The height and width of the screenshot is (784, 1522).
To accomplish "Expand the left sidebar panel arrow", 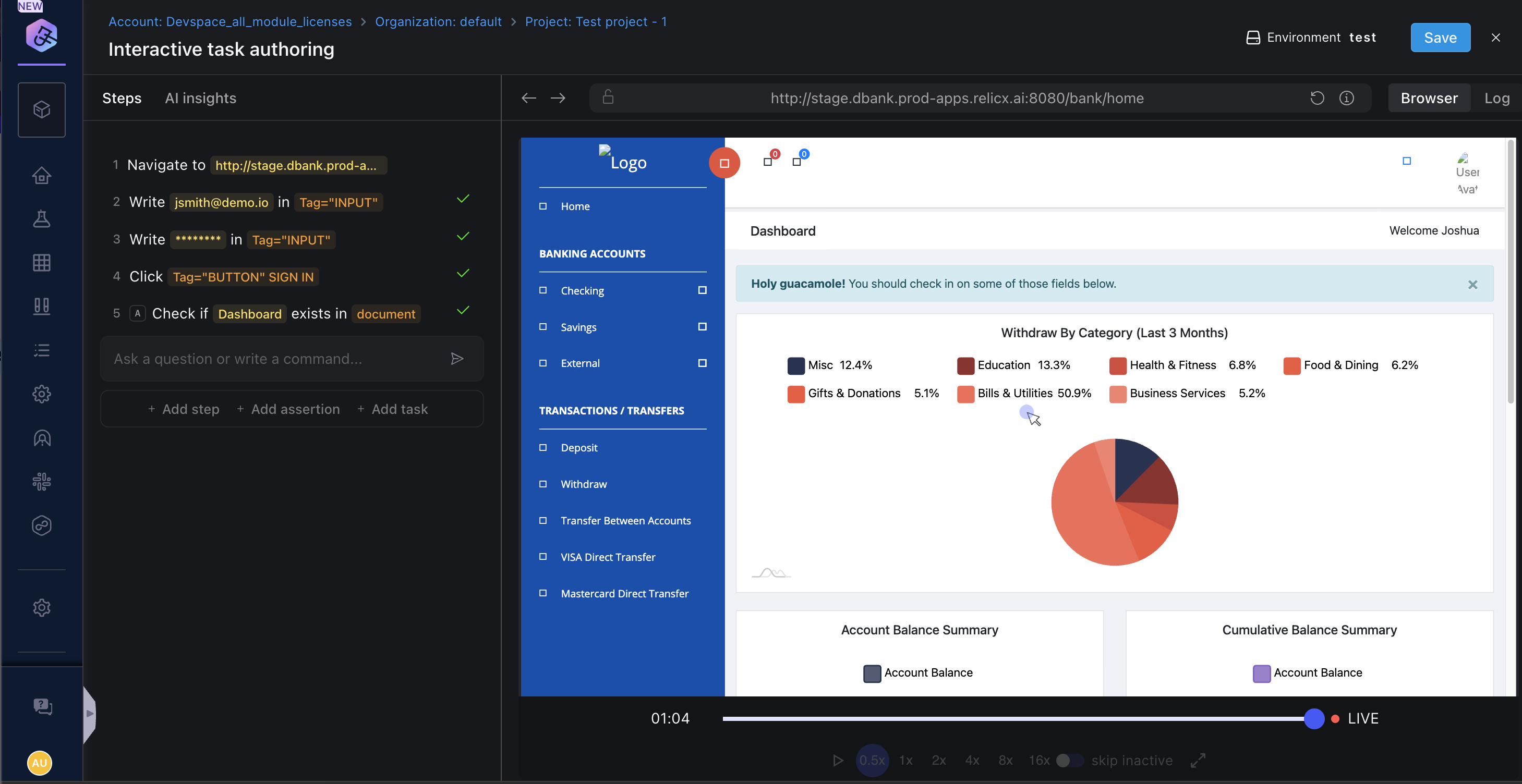I will tap(89, 713).
